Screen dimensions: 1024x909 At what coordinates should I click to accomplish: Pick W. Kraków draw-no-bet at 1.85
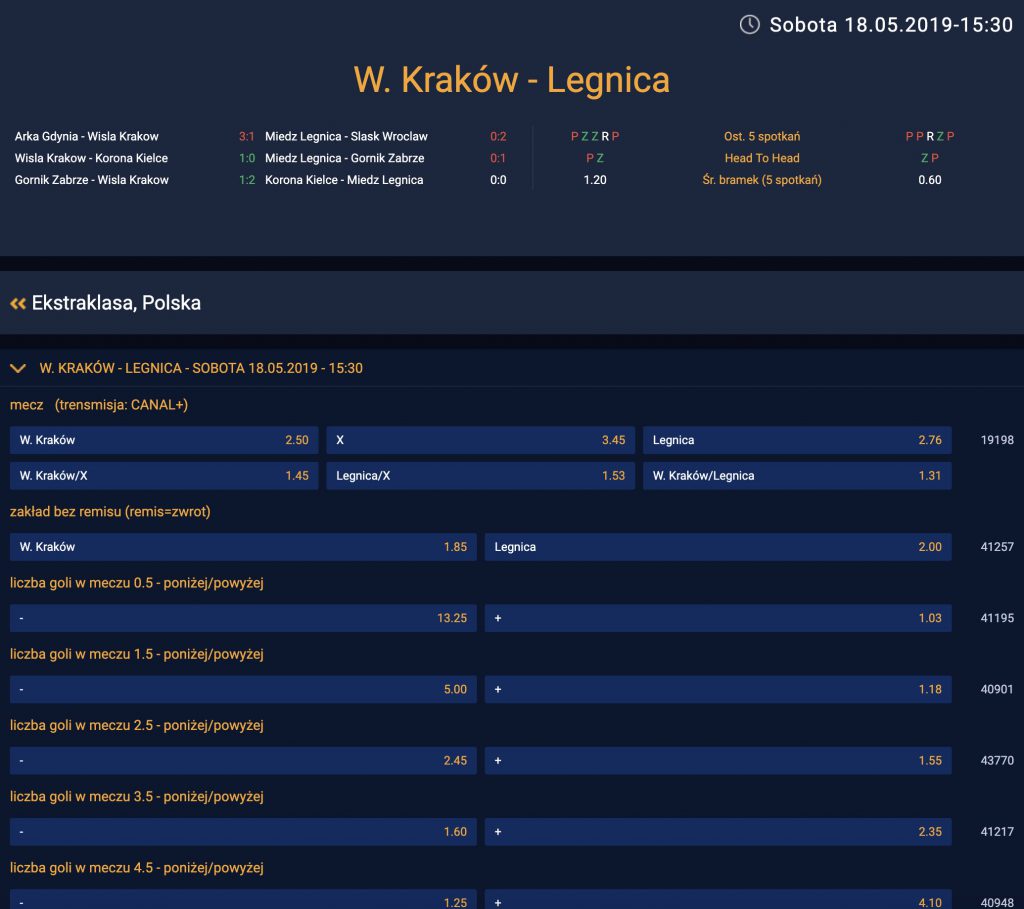(x=243, y=547)
